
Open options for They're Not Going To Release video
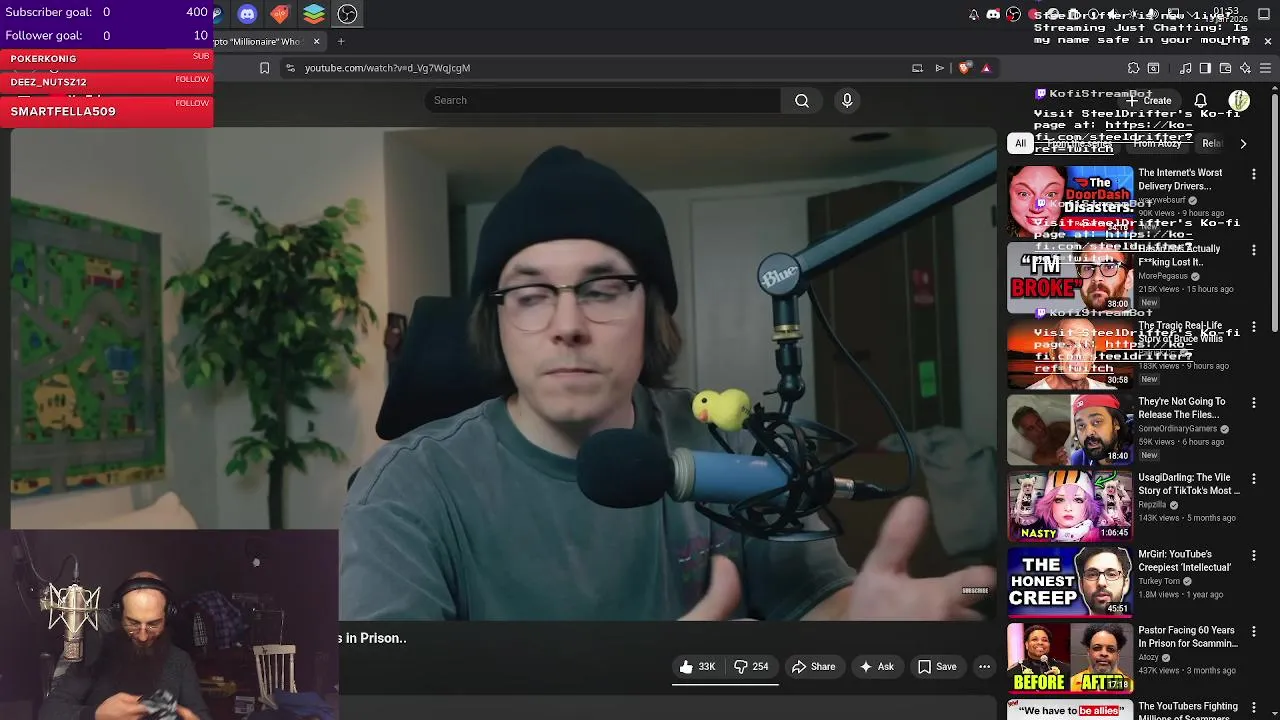pos(1254,403)
